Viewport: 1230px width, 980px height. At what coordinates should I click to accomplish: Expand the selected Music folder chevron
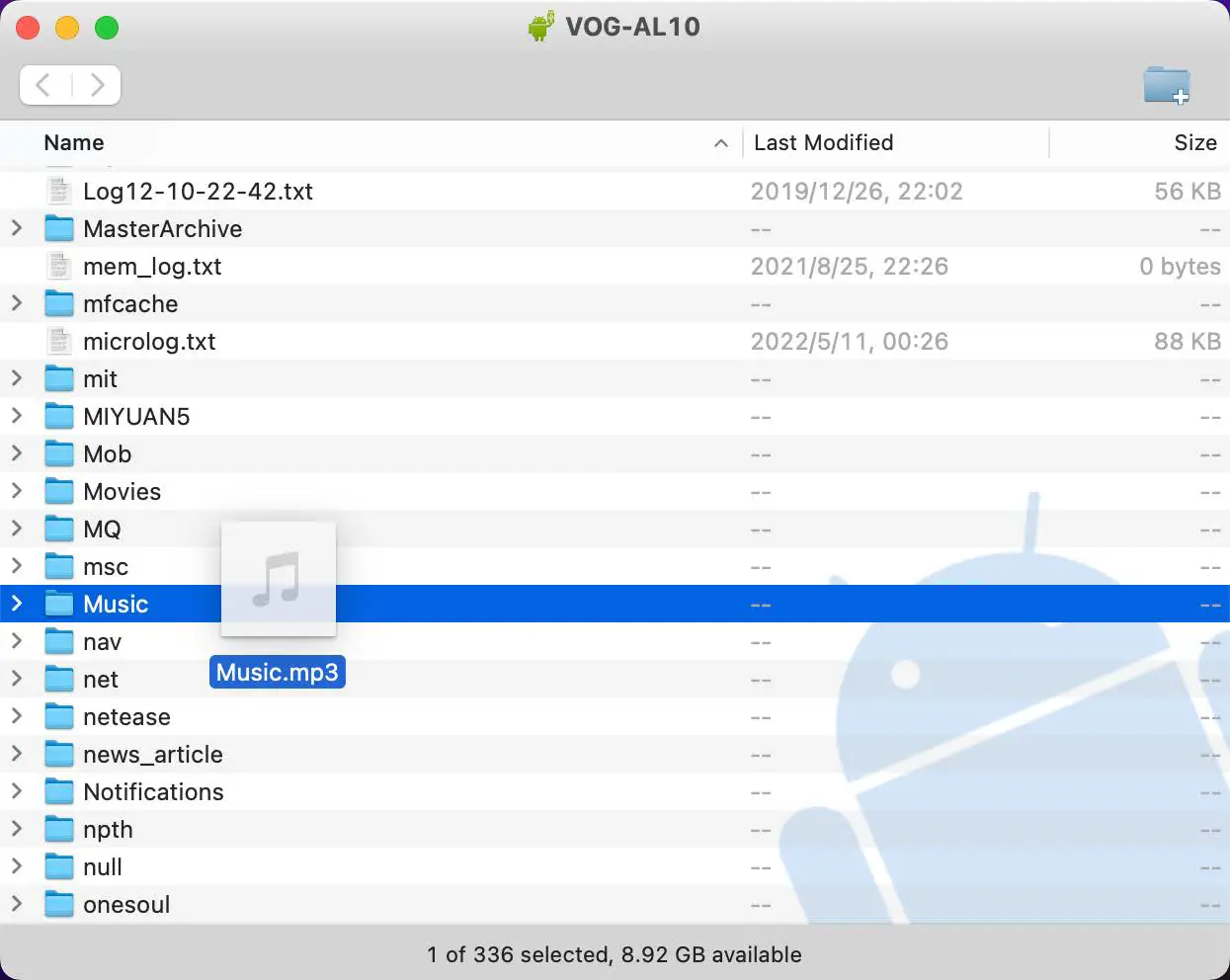17,604
